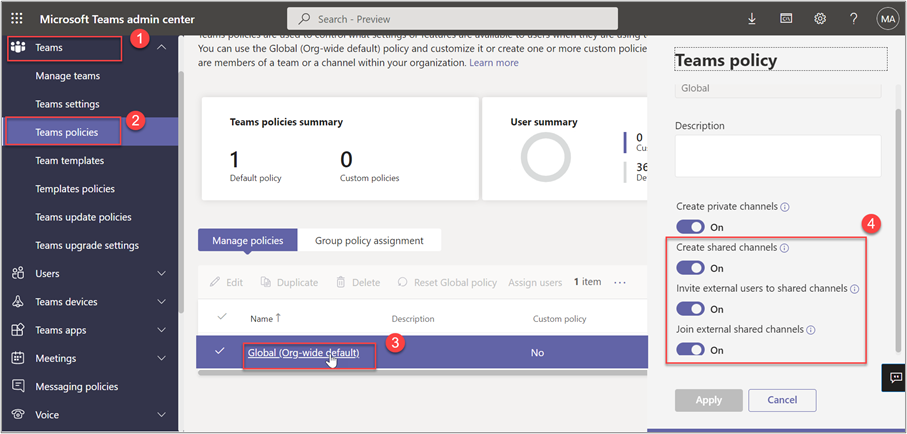Click the download icon in header
This screenshot has width=907, height=434.
(752, 18)
